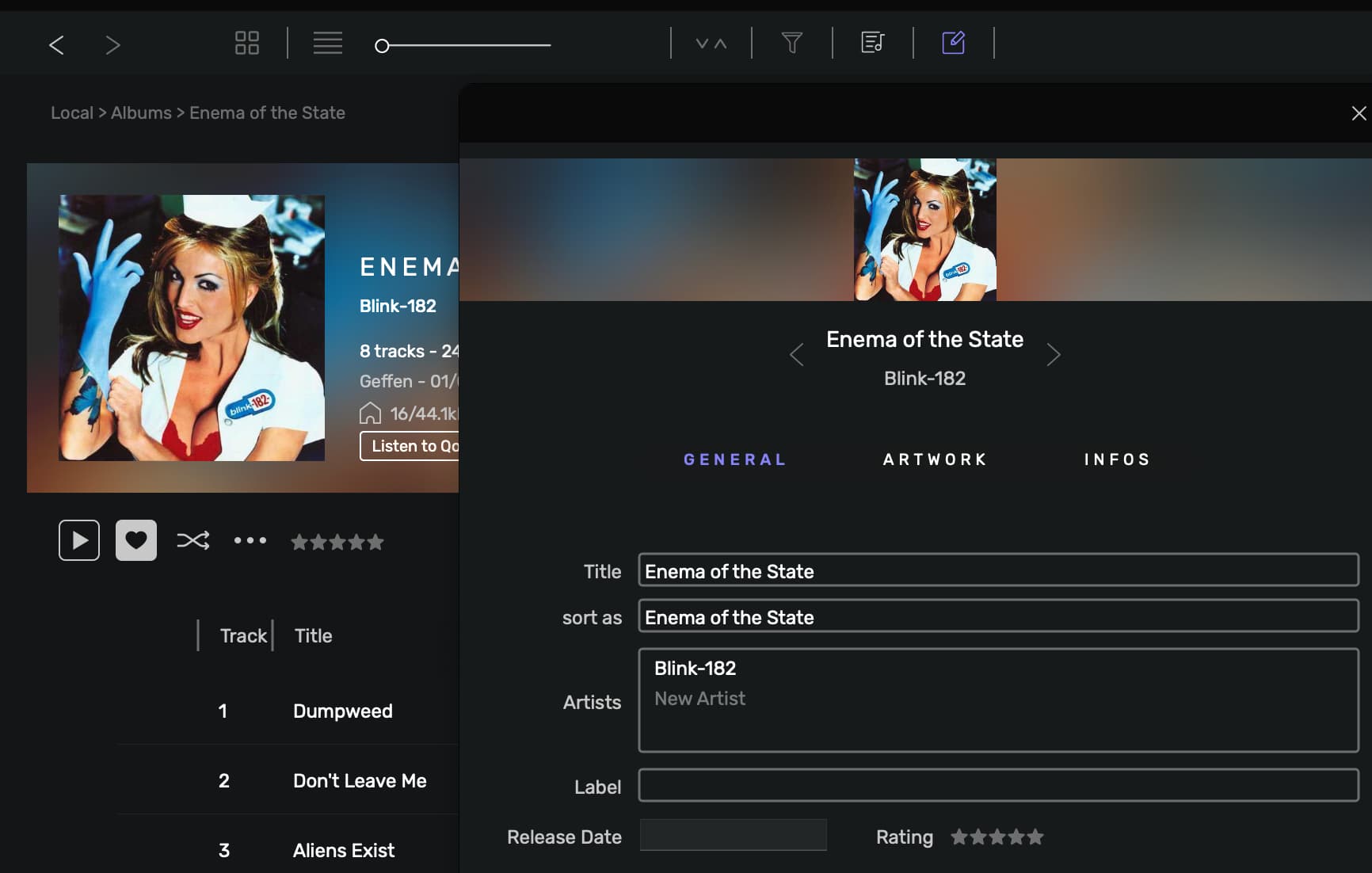Switch to the INFOS tab
Viewport: 1372px width, 873px height.
tap(1117, 459)
